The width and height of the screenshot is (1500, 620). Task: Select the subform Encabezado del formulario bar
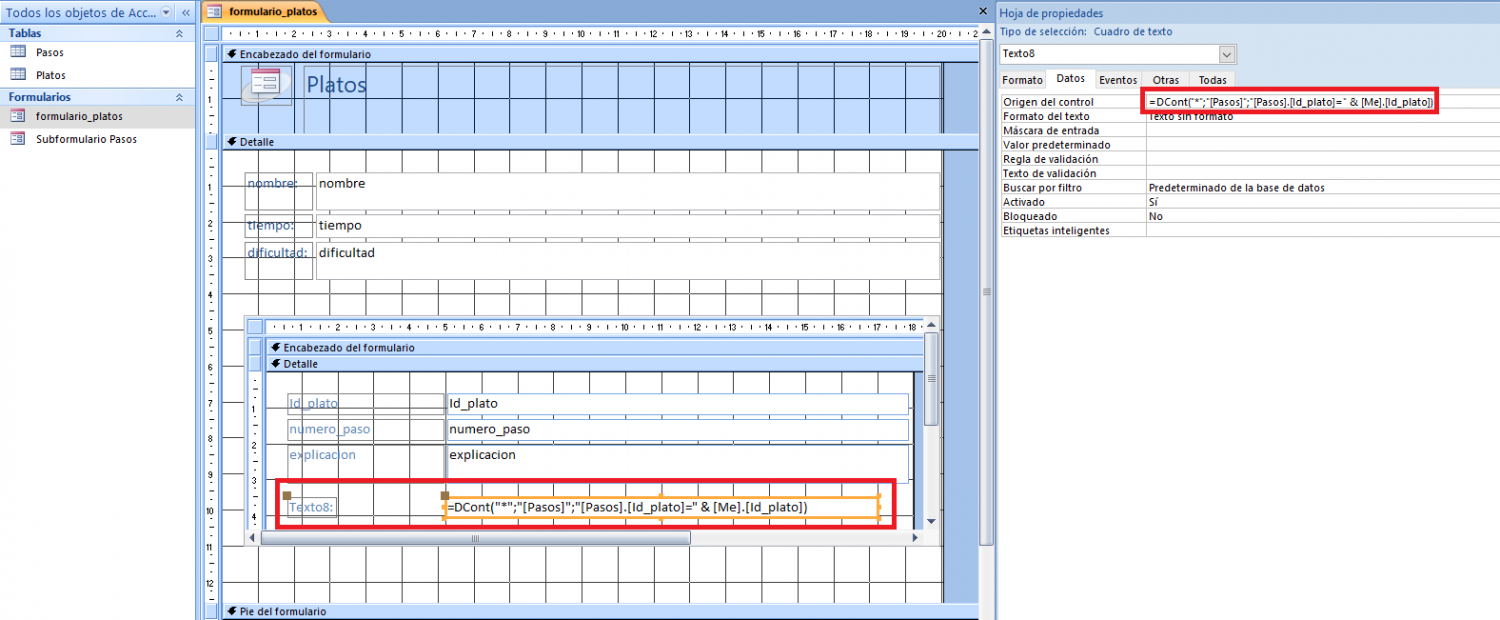tap(594, 347)
